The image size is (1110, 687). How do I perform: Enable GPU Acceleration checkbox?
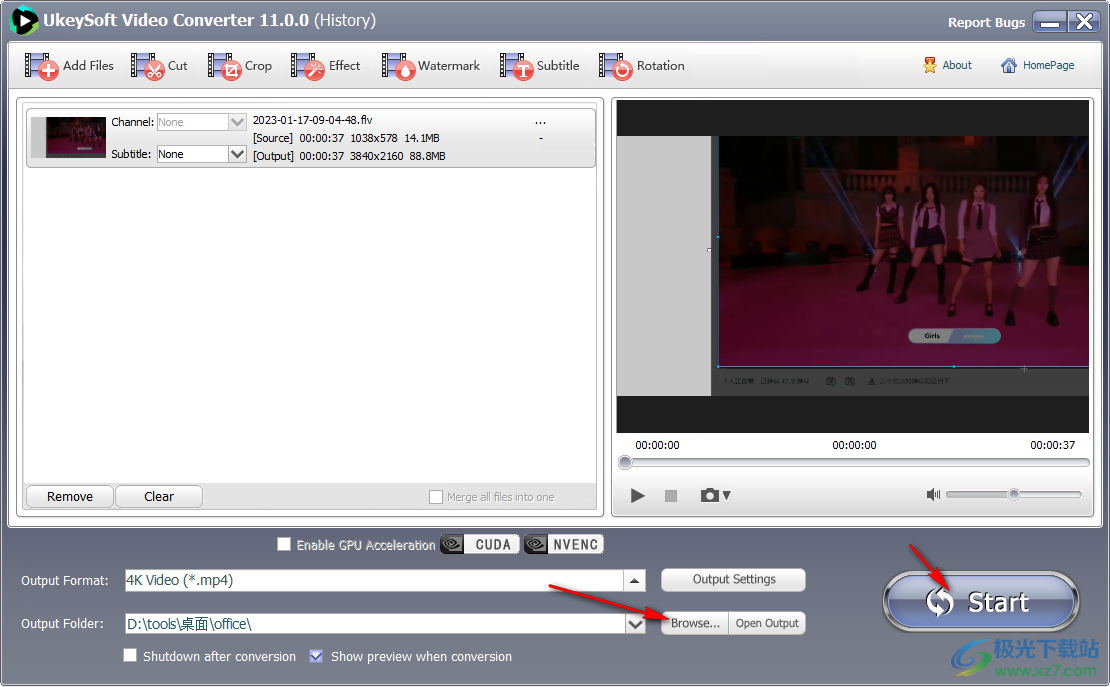click(x=284, y=544)
